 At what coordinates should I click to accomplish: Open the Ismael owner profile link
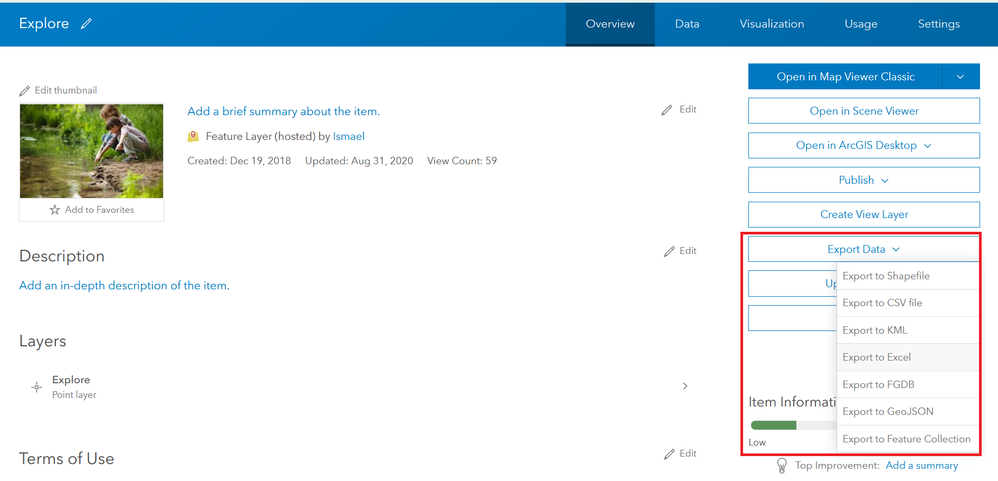[349, 136]
